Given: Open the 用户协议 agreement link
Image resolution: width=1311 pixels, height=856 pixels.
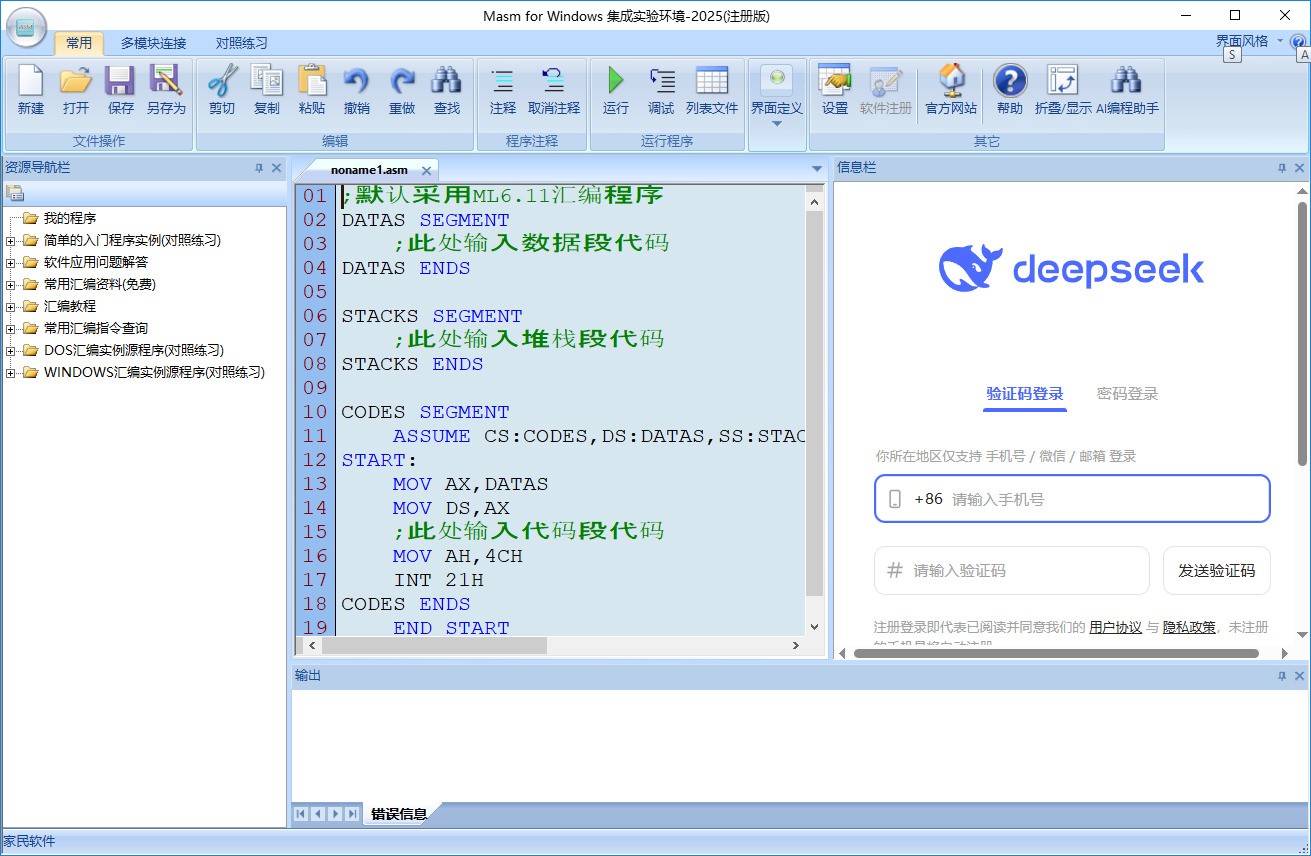Looking at the screenshot, I should tap(1115, 627).
